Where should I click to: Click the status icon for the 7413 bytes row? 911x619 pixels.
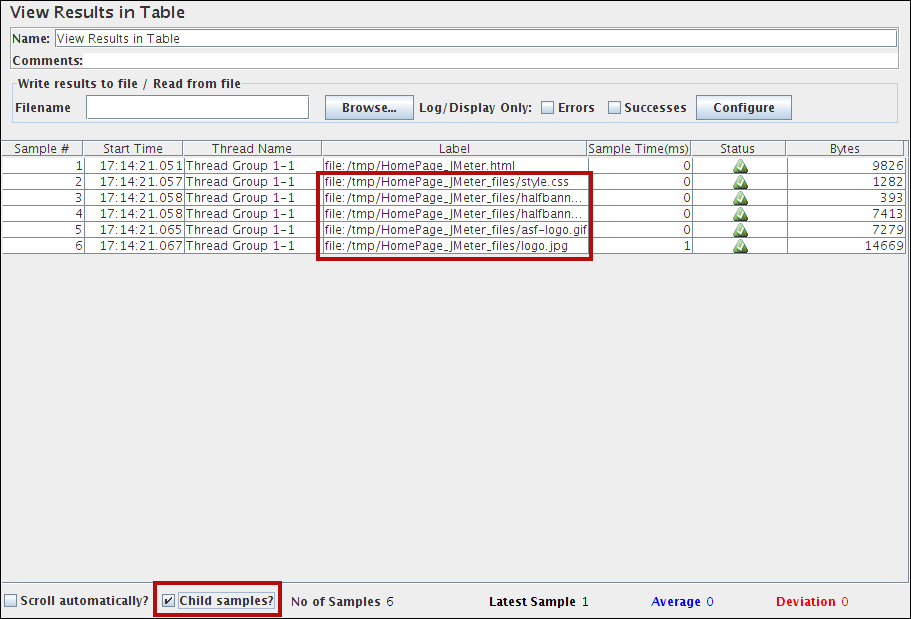tap(740, 214)
